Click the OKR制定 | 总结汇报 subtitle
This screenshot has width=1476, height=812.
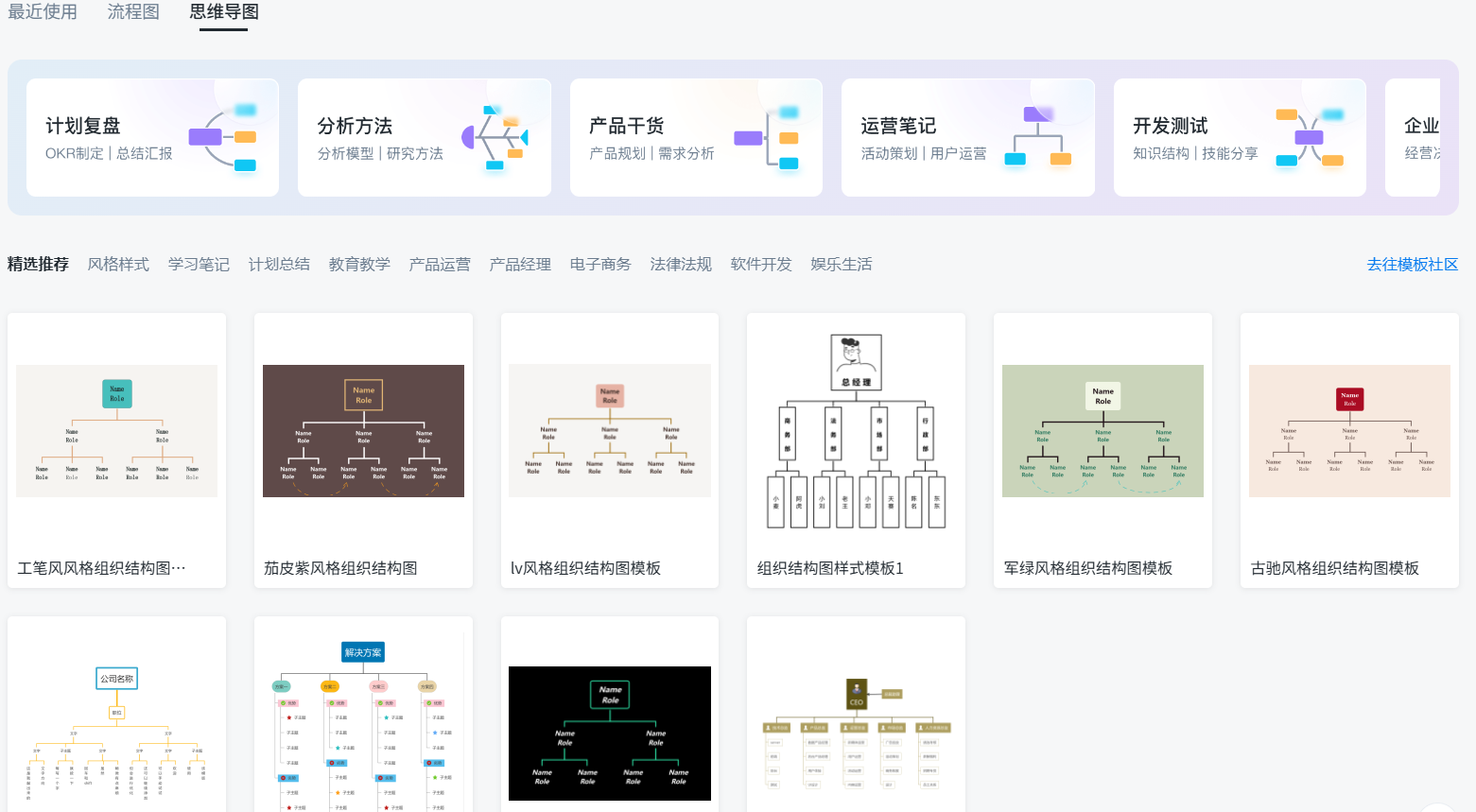pyautogui.click(x=109, y=153)
